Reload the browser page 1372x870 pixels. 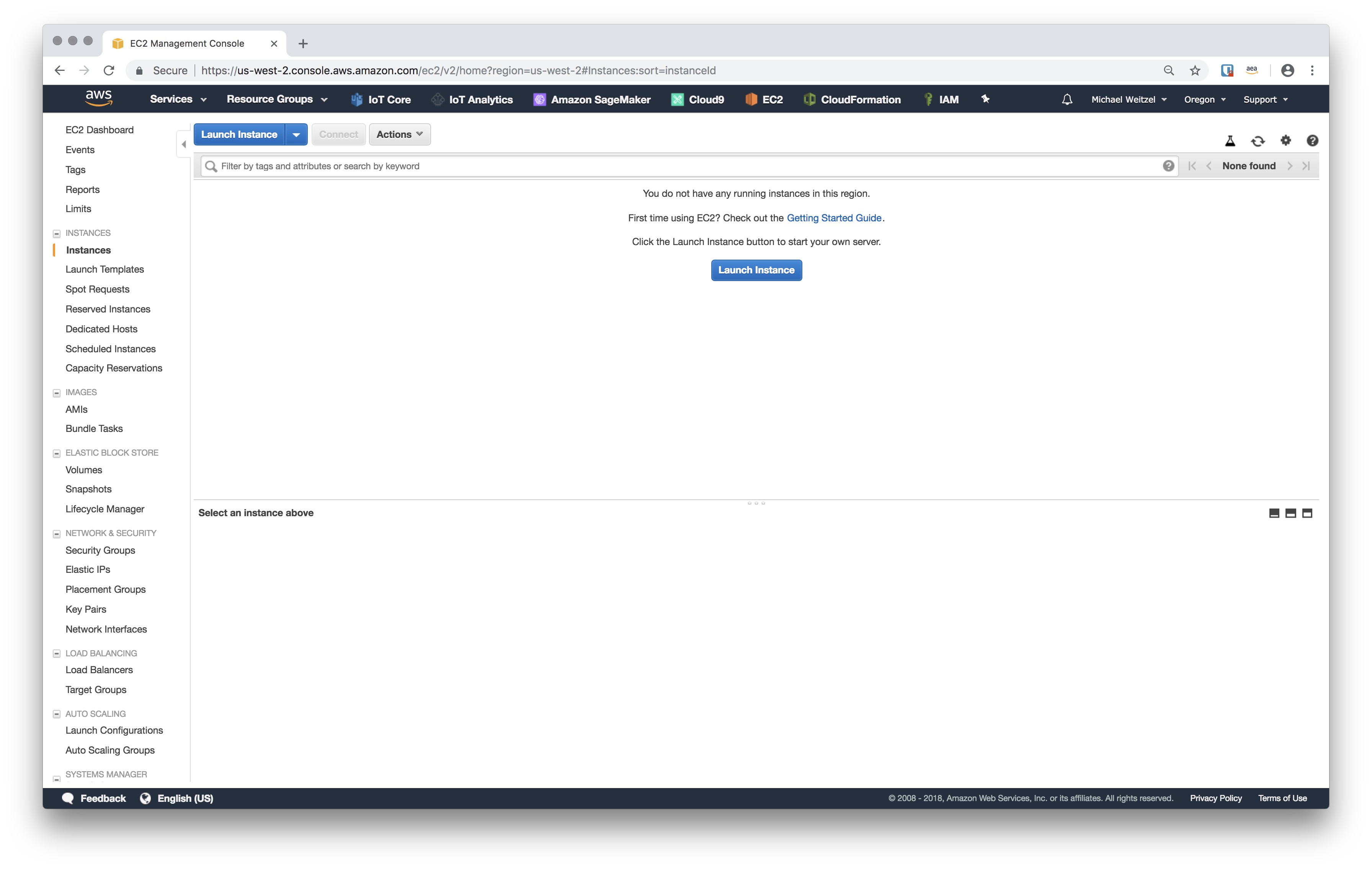point(109,70)
